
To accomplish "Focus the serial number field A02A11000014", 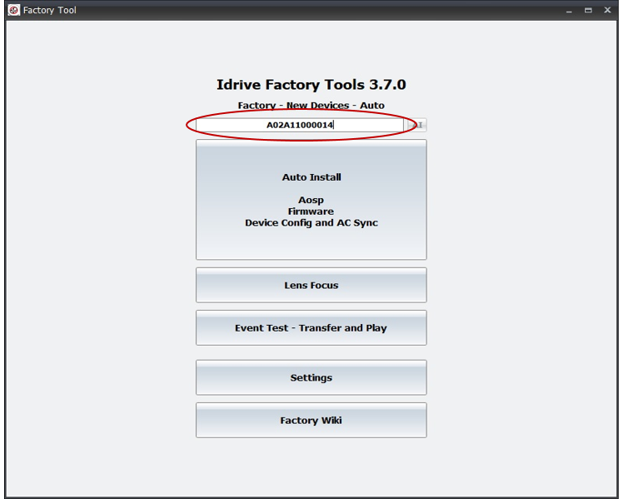I will coord(300,125).
